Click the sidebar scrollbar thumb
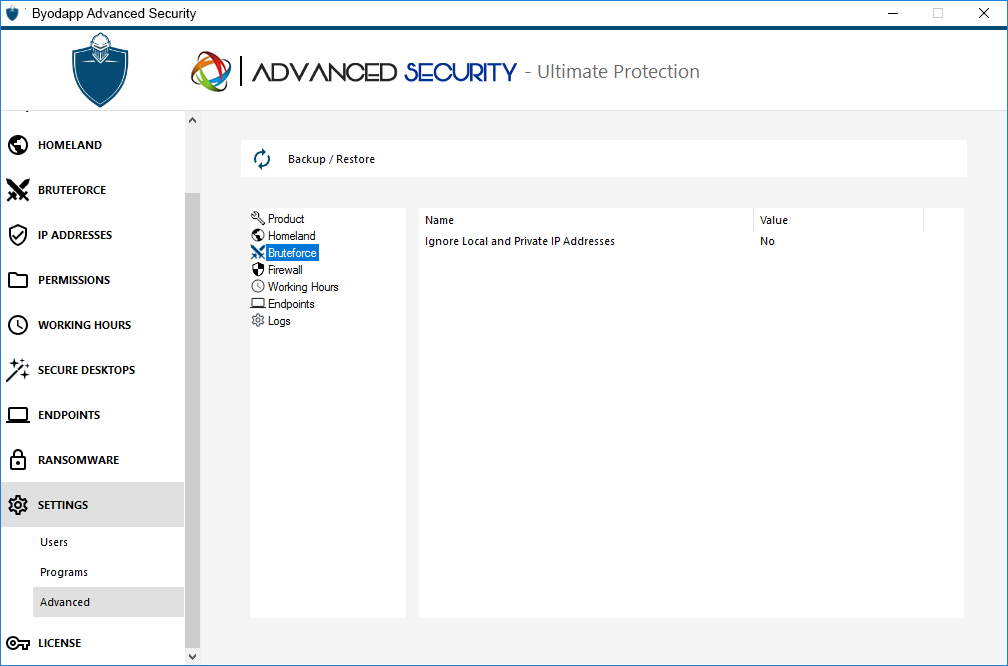Screen dimensions: 1008x666 click(x=192, y=420)
